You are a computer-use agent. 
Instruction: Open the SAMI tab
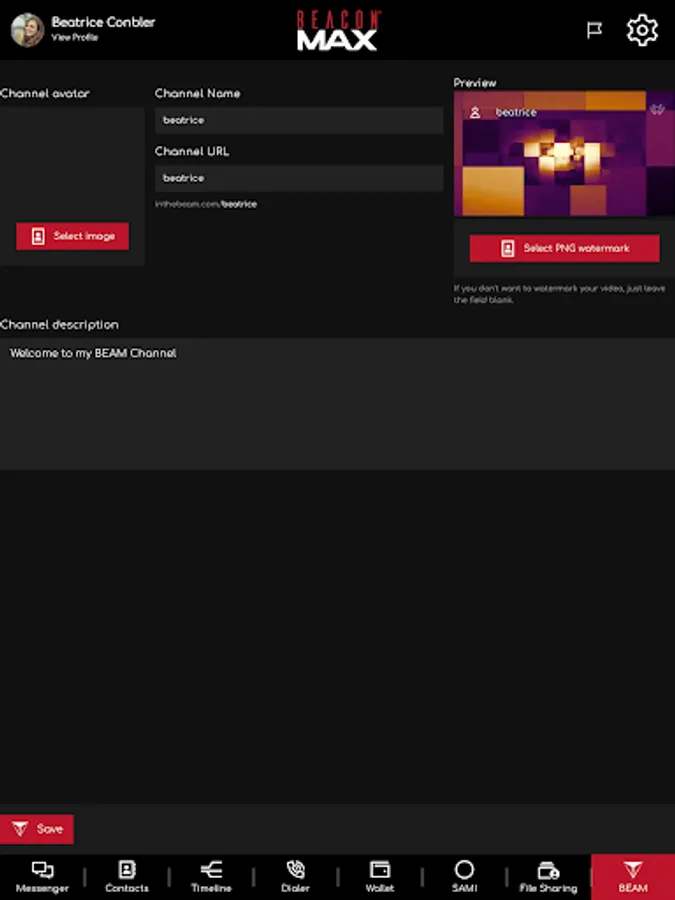(x=464, y=877)
